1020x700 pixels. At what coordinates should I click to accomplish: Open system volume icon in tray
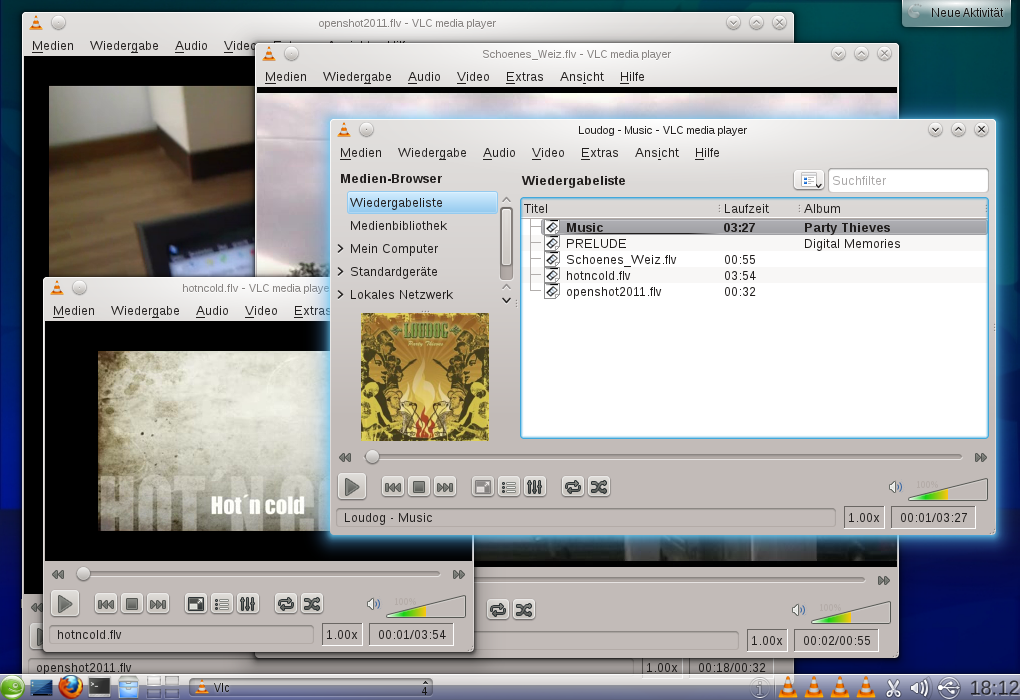click(919, 687)
